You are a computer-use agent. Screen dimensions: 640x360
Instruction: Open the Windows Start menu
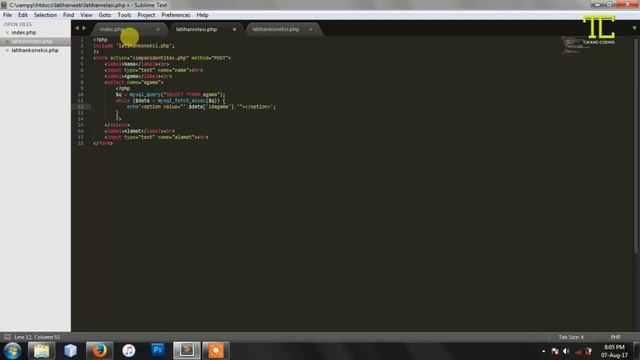12,351
